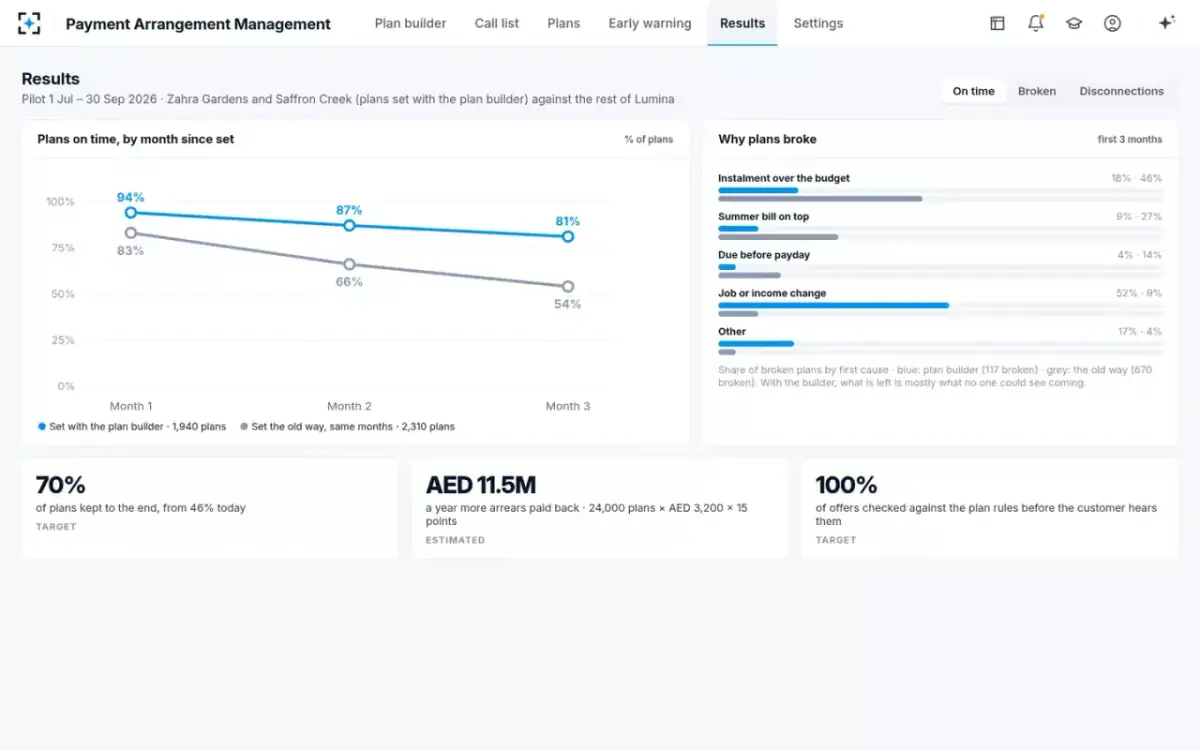Open the layout panel icon
Image resolution: width=1200 pixels, height=750 pixels.
(x=997, y=23)
